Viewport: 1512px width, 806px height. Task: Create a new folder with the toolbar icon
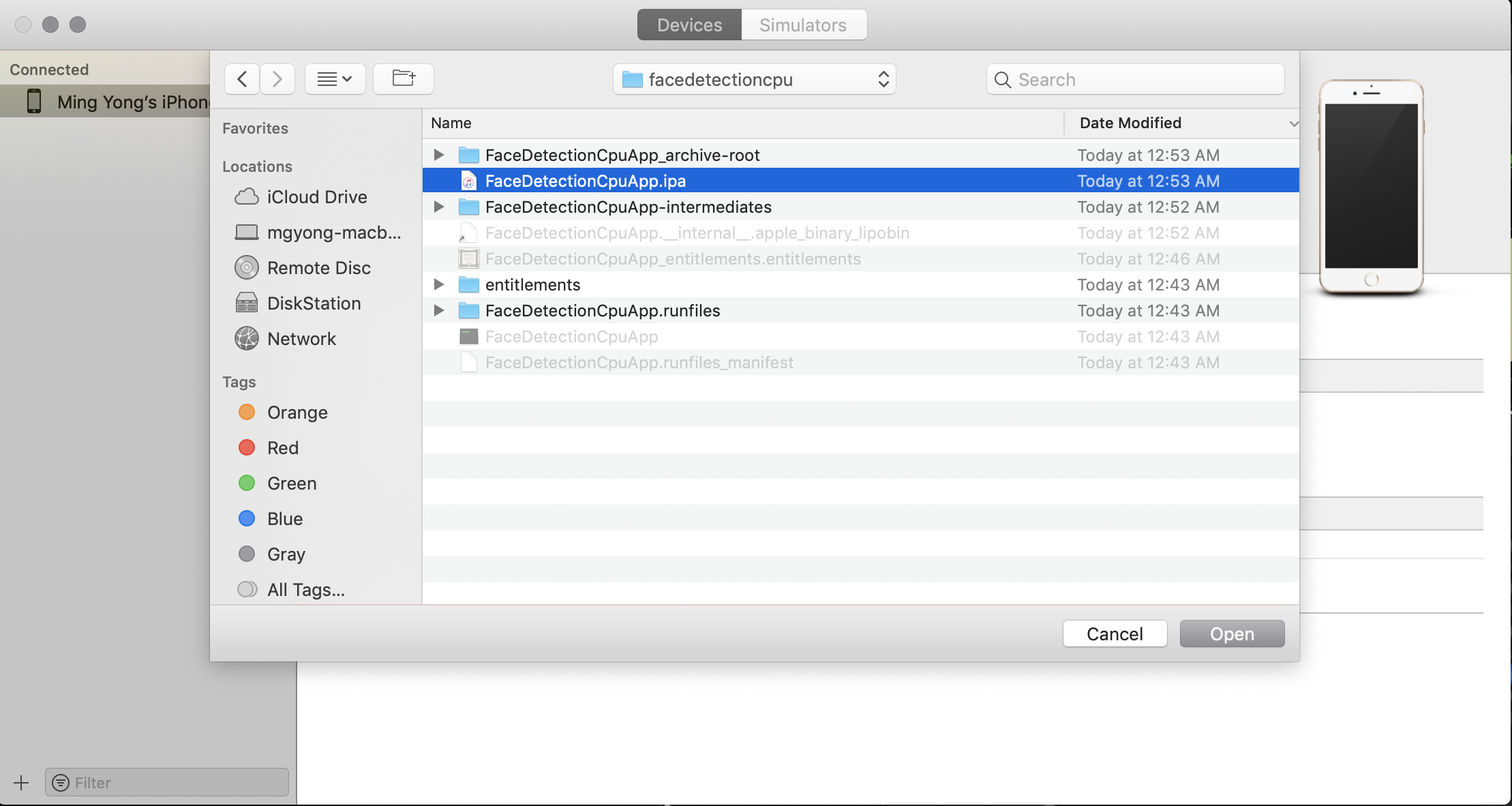(404, 80)
